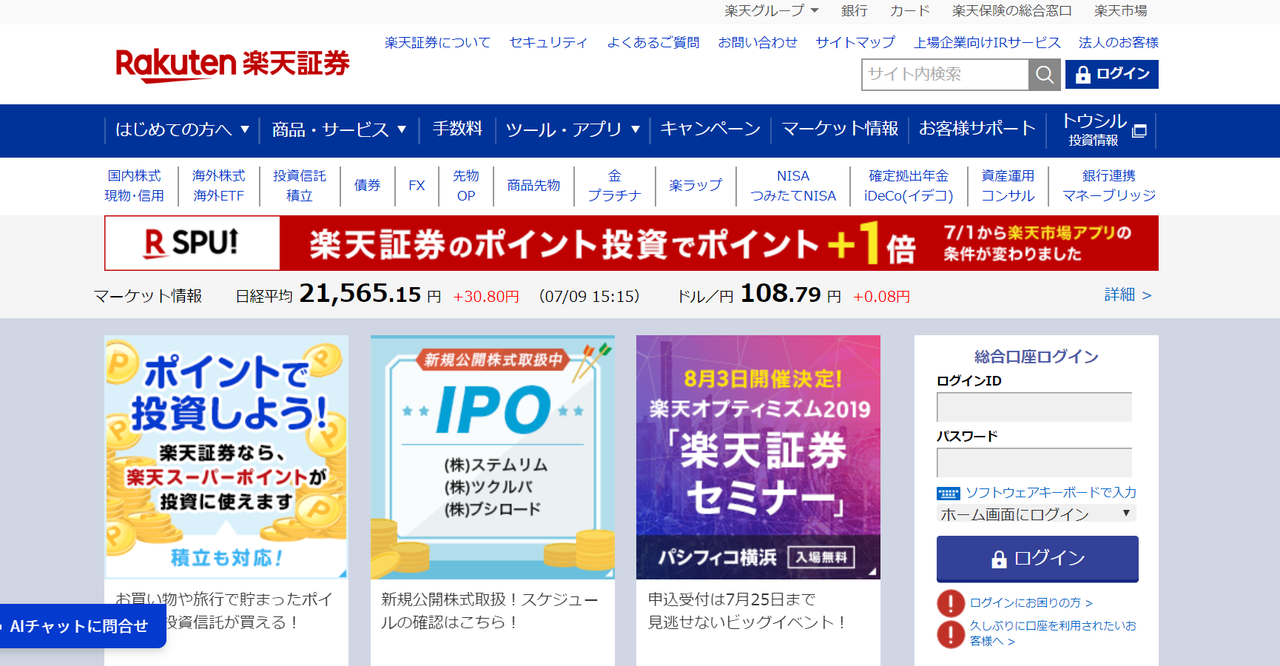This screenshot has width=1280, height=666.
Task: Open the 楽天グループ dropdown
Action: pos(771,11)
